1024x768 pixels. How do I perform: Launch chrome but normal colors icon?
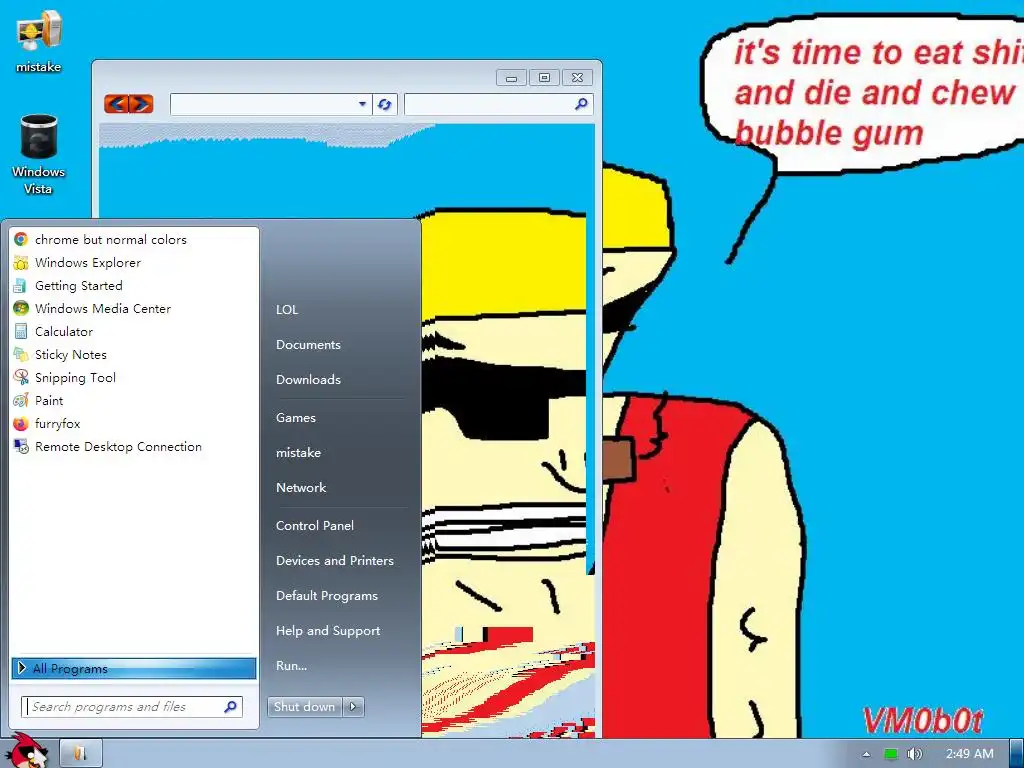coord(21,240)
